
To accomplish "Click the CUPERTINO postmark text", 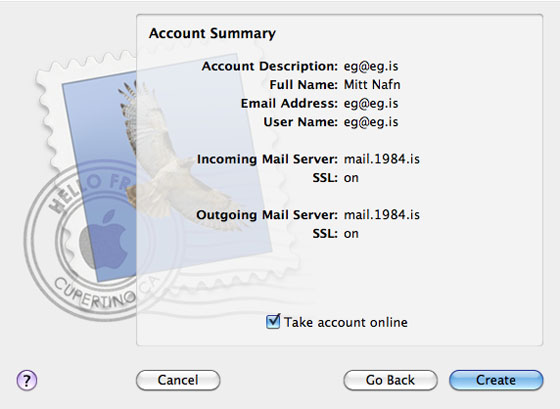I will (95, 295).
